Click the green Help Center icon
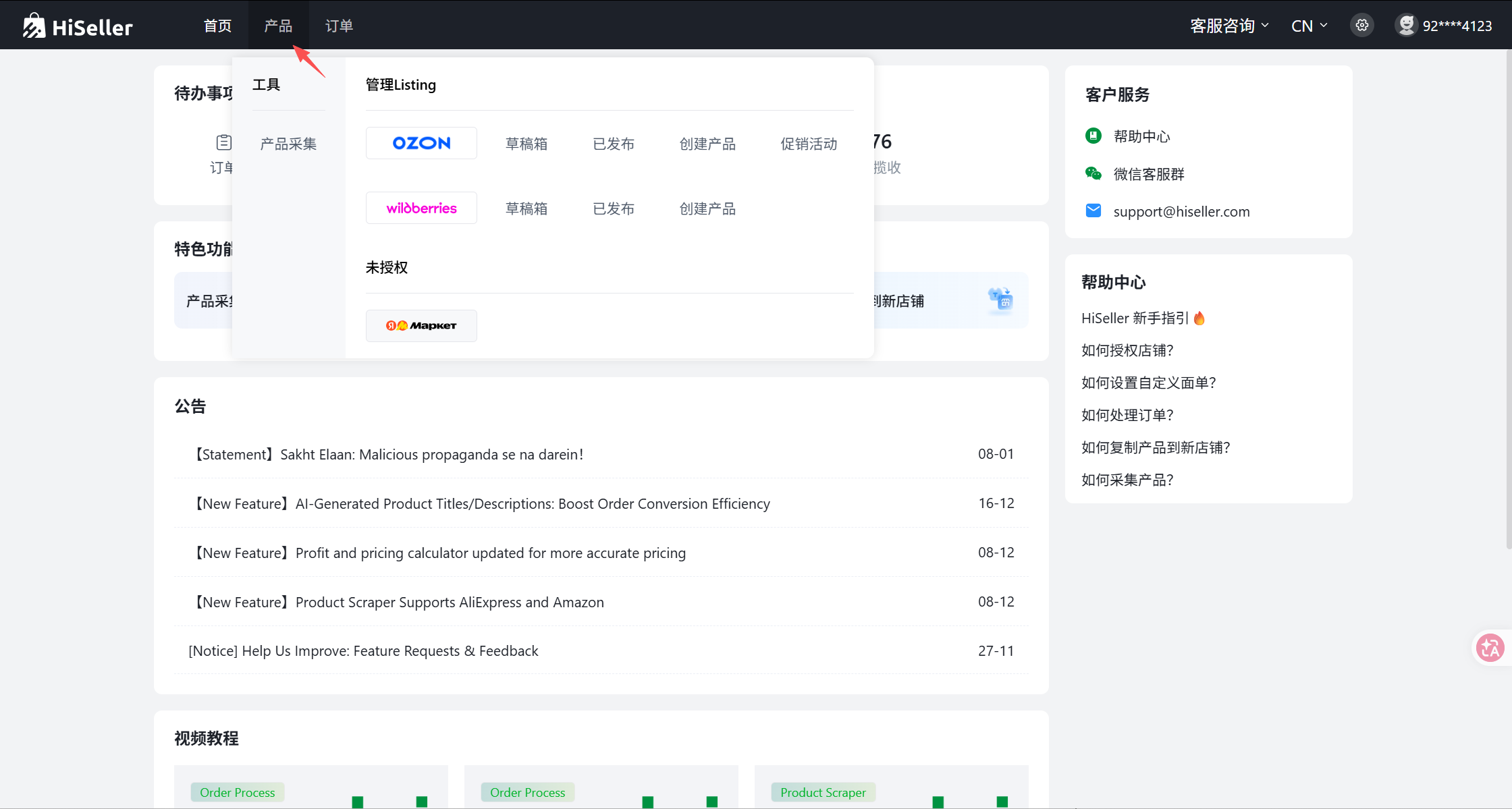The height and width of the screenshot is (809, 1512). [1093, 136]
